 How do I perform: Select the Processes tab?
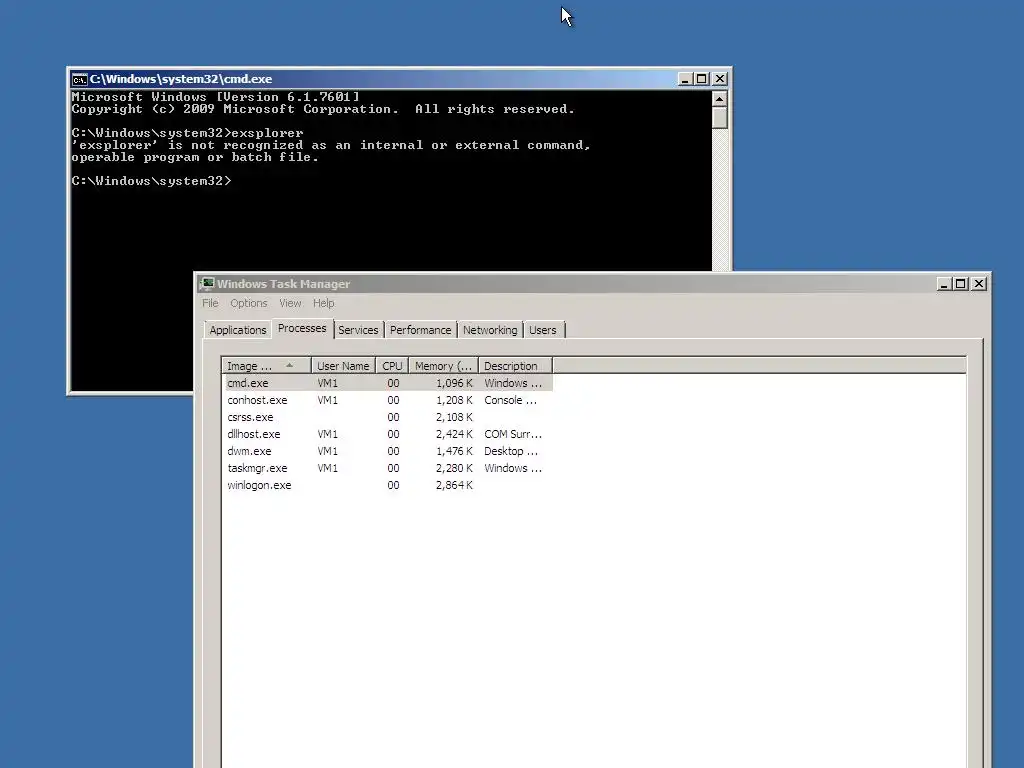(302, 328)
